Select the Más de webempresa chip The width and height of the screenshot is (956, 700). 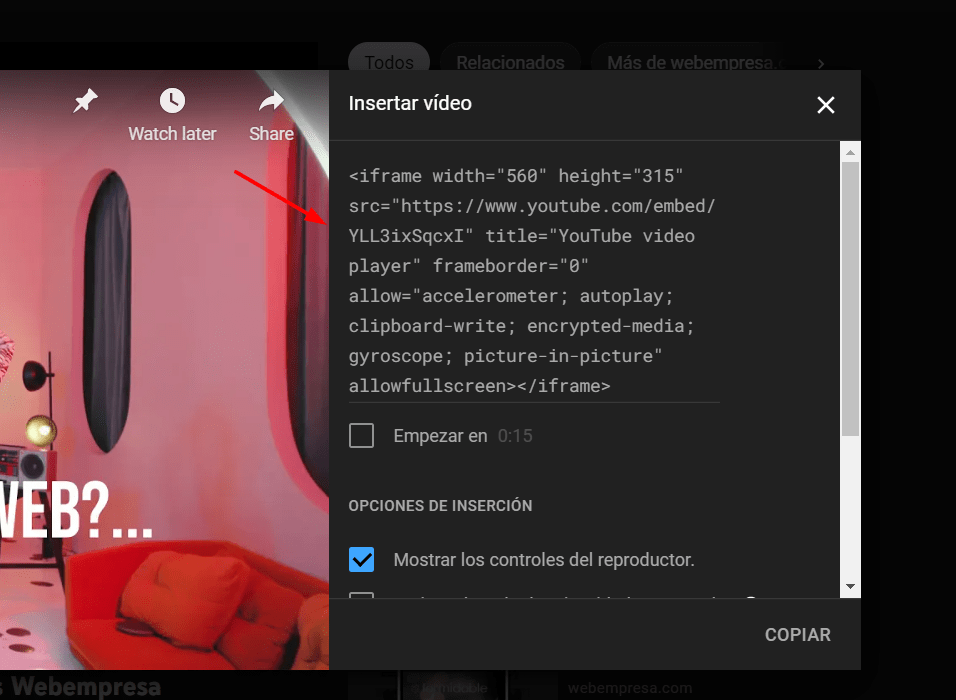click(689, 62)
